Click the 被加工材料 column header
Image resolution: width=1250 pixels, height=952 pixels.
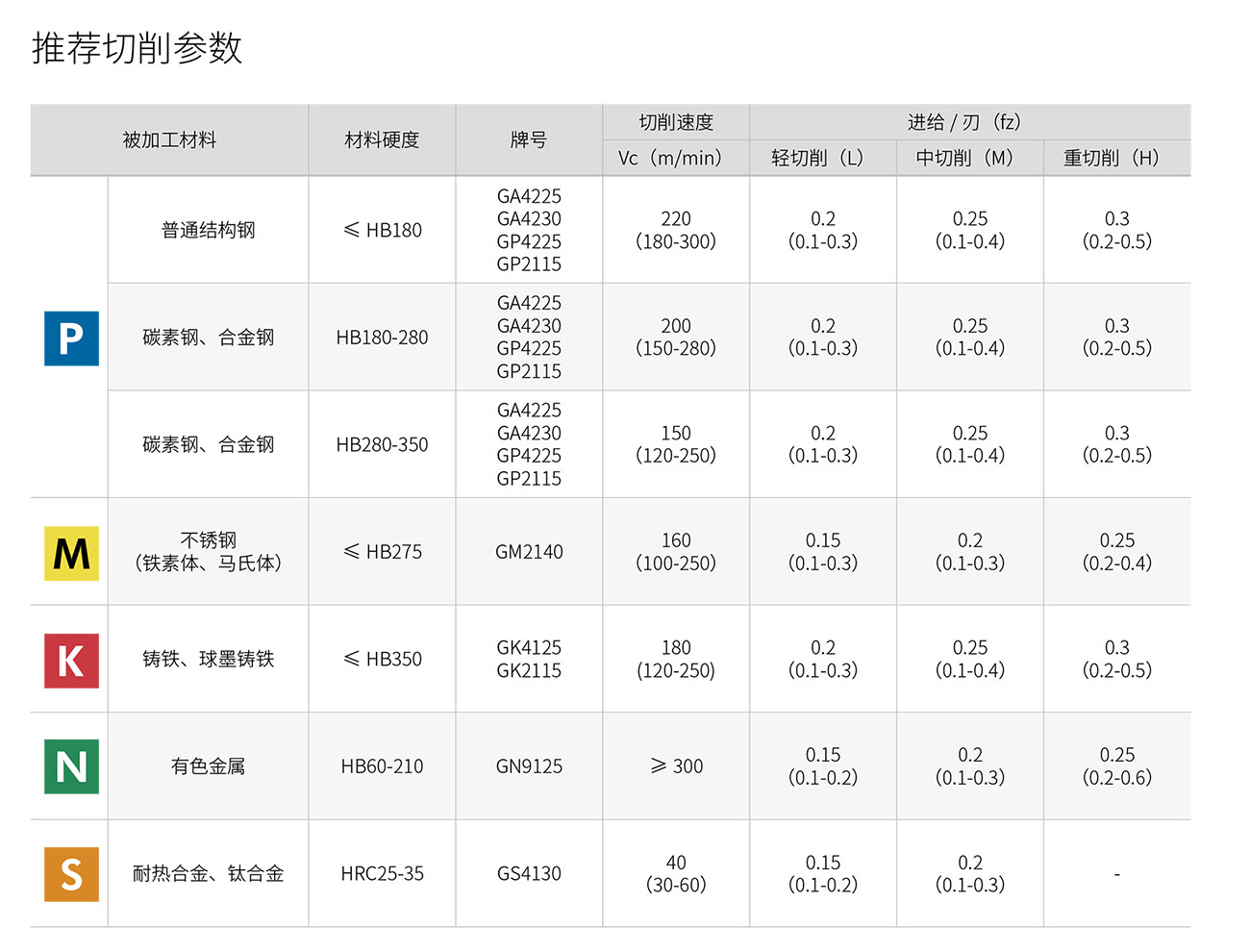coord(169,139)
